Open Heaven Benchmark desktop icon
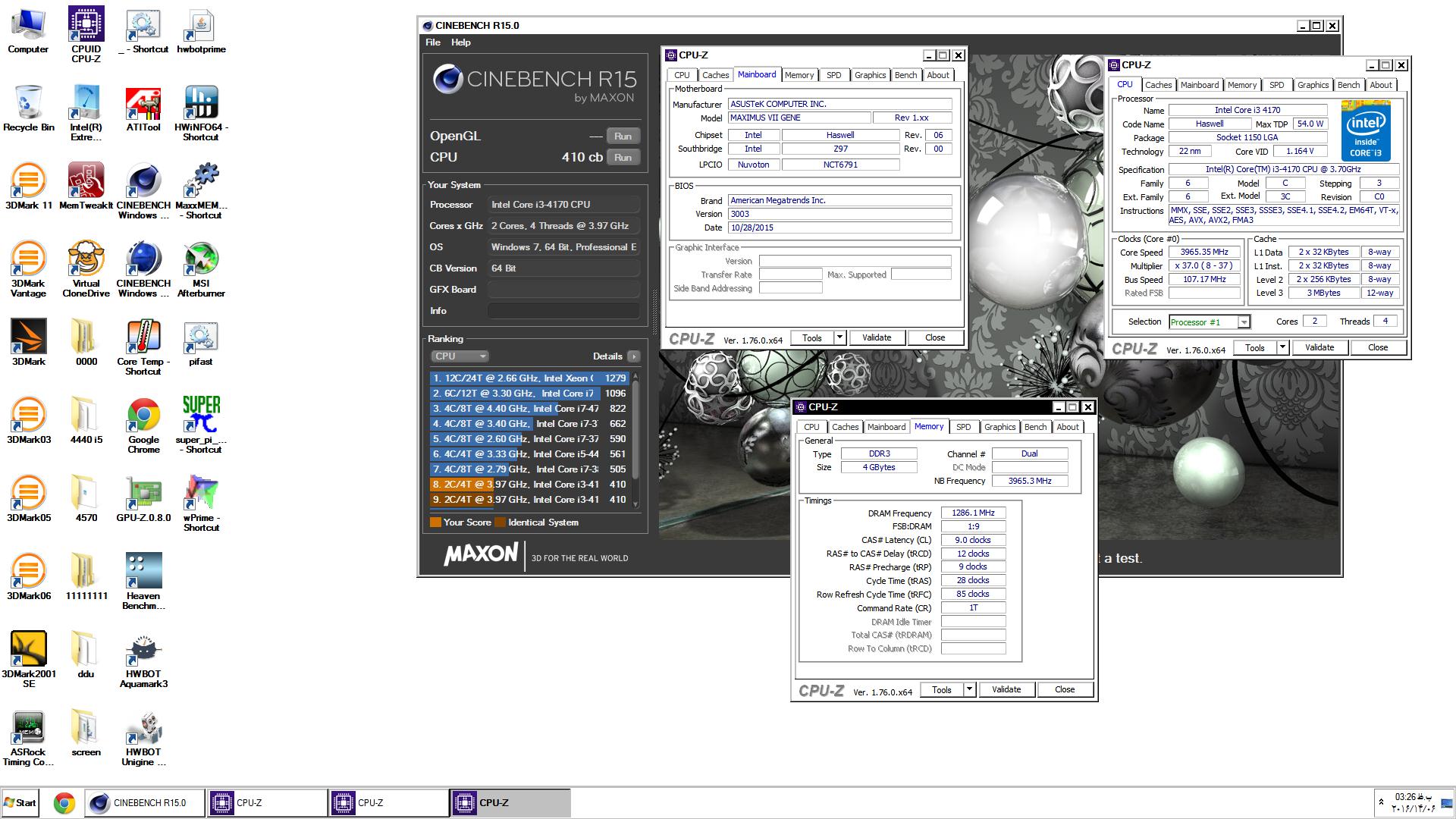This screenshot has width=1456, height=819. 143,582
